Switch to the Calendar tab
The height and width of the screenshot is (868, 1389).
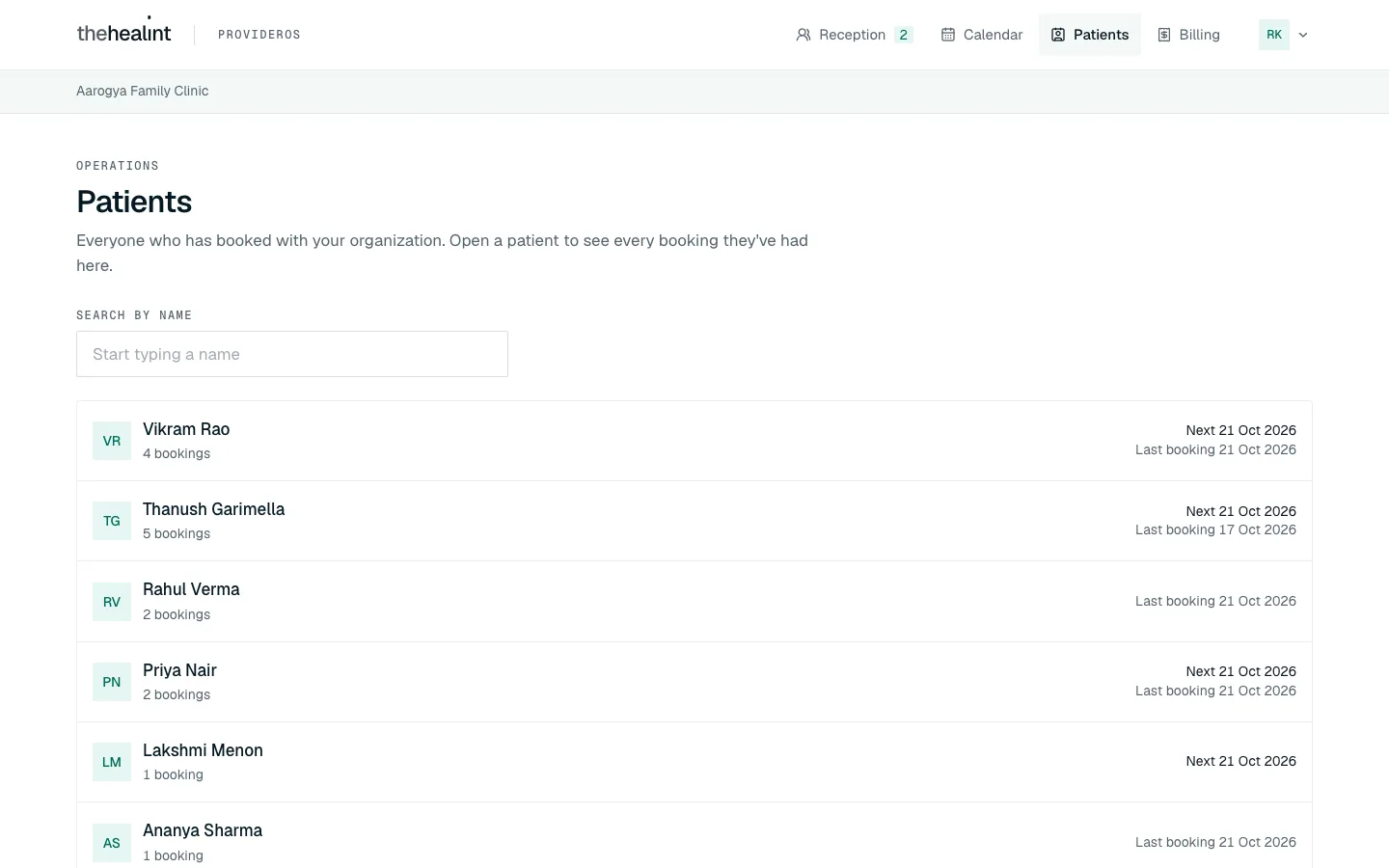click(x=982, y=35)
